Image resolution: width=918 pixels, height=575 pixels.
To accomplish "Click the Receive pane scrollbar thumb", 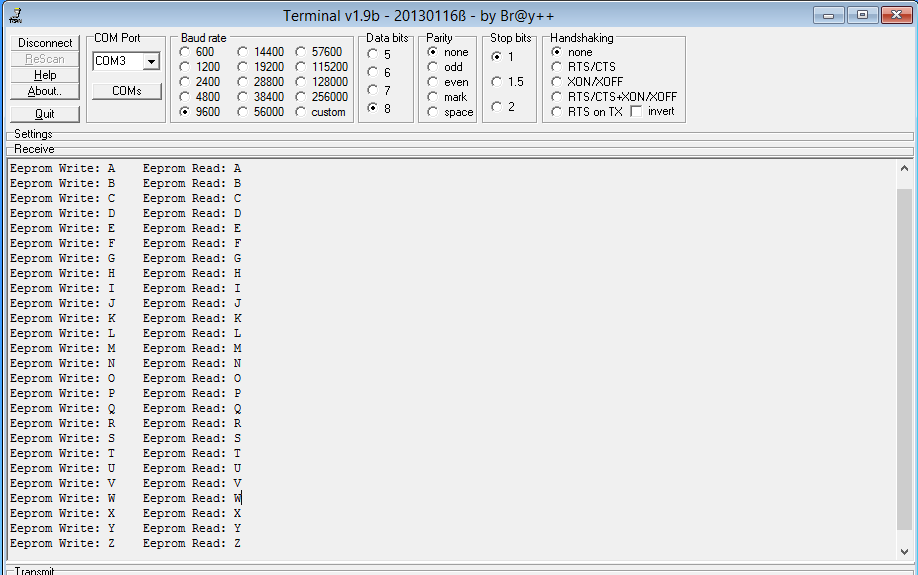I will tap(905, 360).
